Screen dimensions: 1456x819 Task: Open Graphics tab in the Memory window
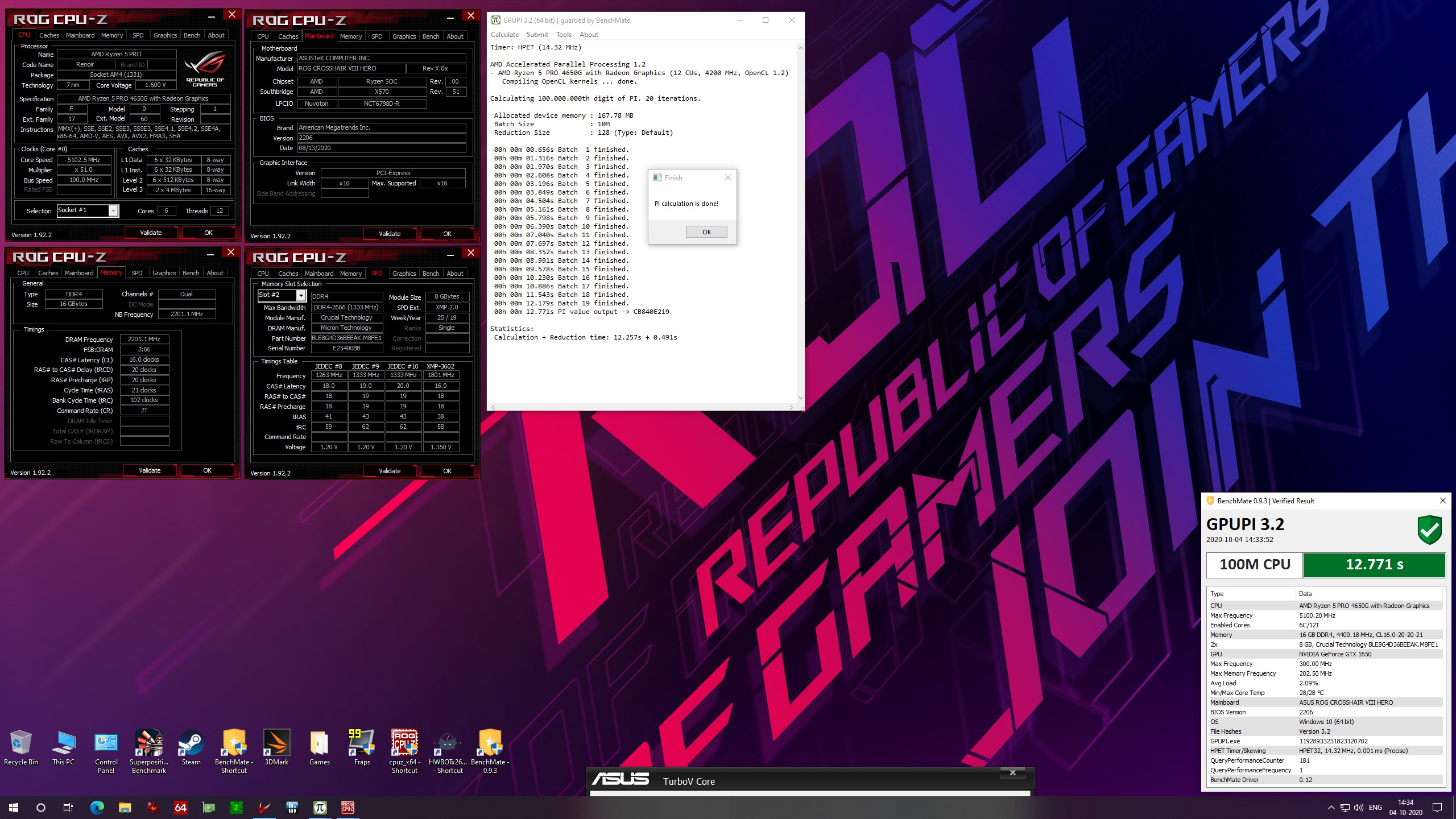164,273
